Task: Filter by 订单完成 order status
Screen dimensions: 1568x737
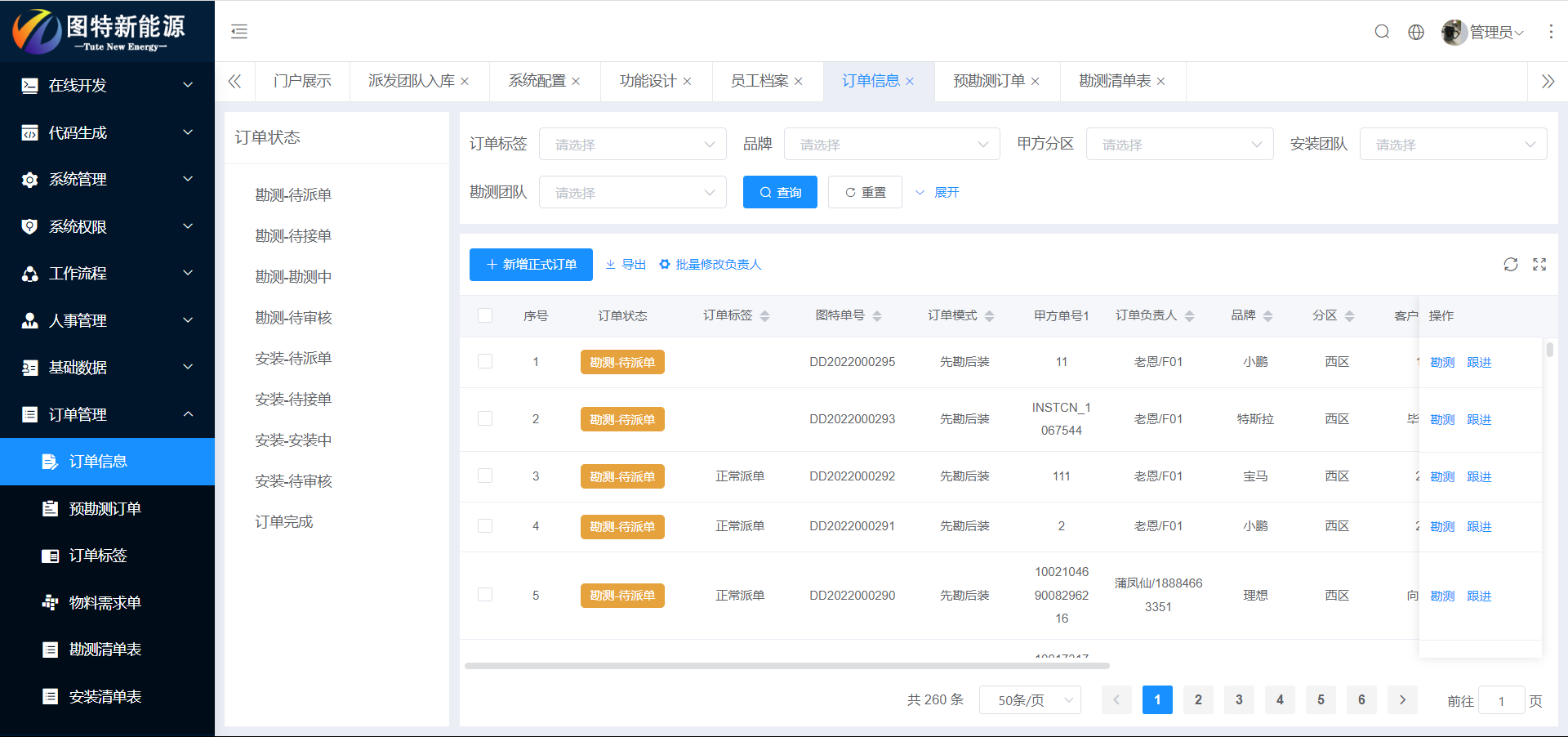Action: pyautogui.click(x=284, y=522)
